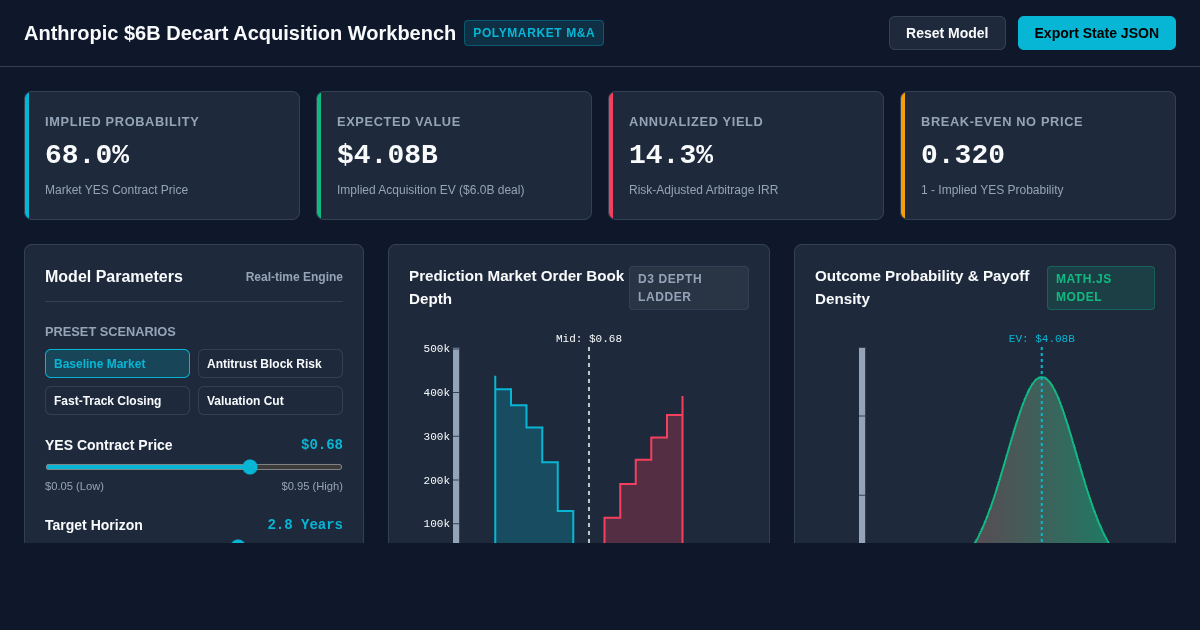Viewport: 1200px width, 630px height.
Task: Click the PRESET SCENARIOS label
Action: [110, 331]
